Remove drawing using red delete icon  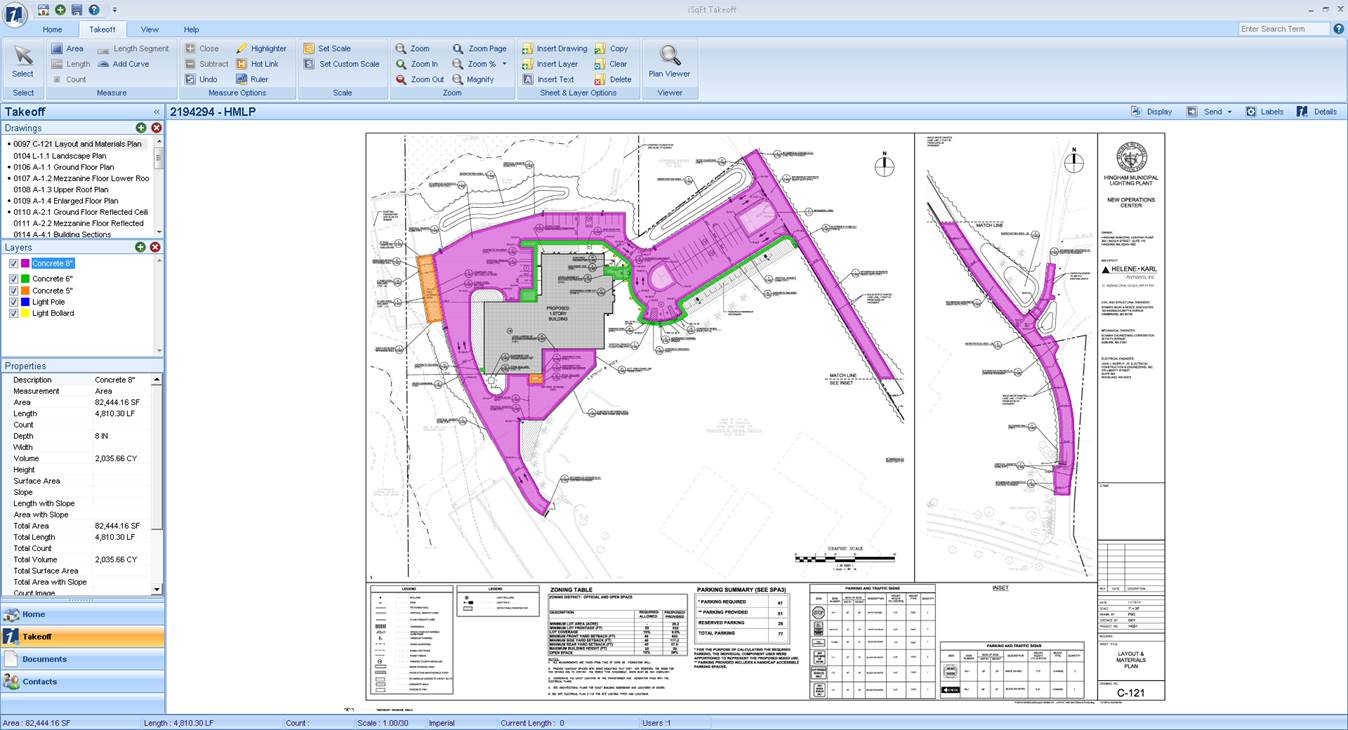click(156, 128)
